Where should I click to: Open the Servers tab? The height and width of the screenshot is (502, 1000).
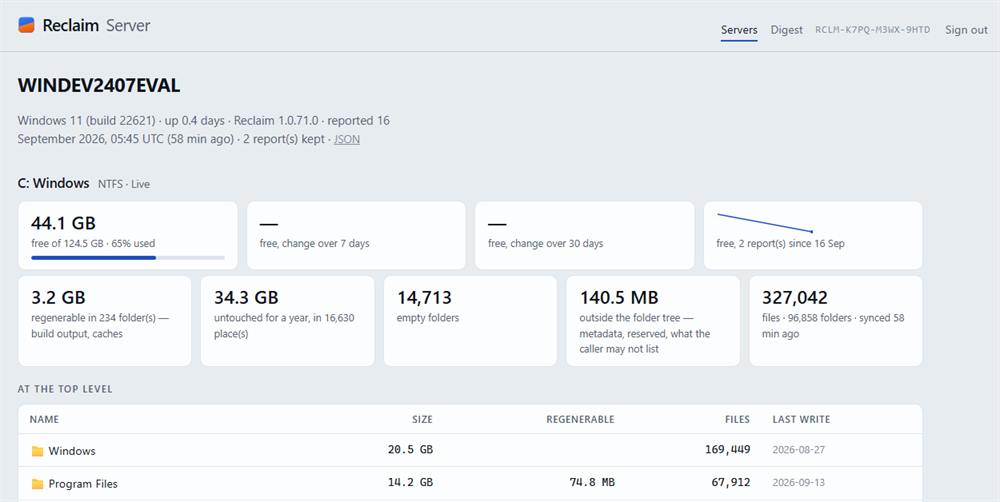tap(739, 29)
